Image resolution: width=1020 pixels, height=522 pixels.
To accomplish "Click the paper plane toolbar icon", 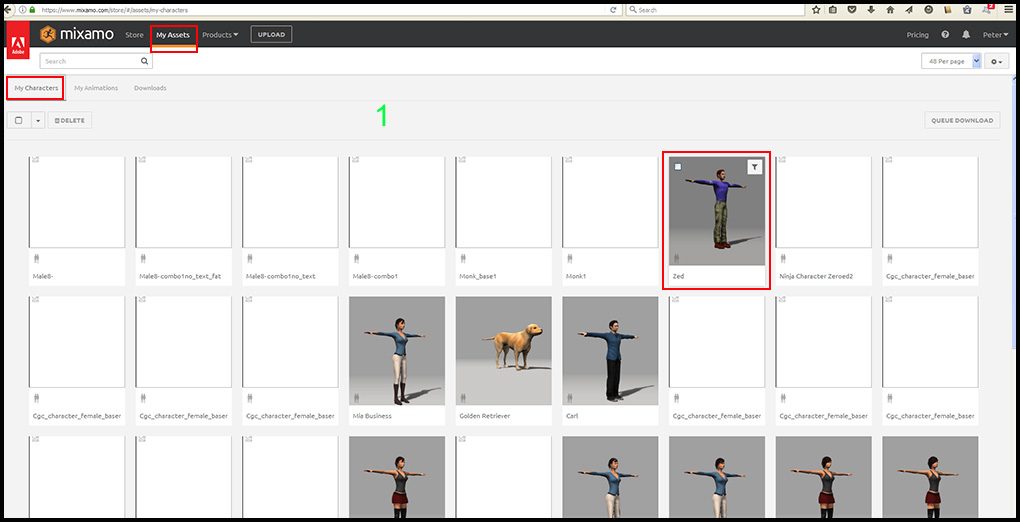I will (x=909, y=10).
